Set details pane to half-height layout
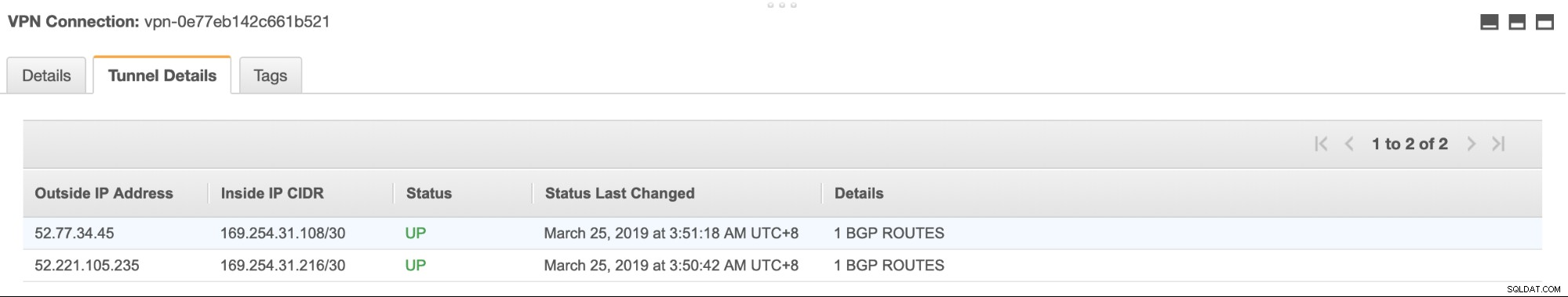This screenshot has height=297, width=1568. [x=1517, y=22]
